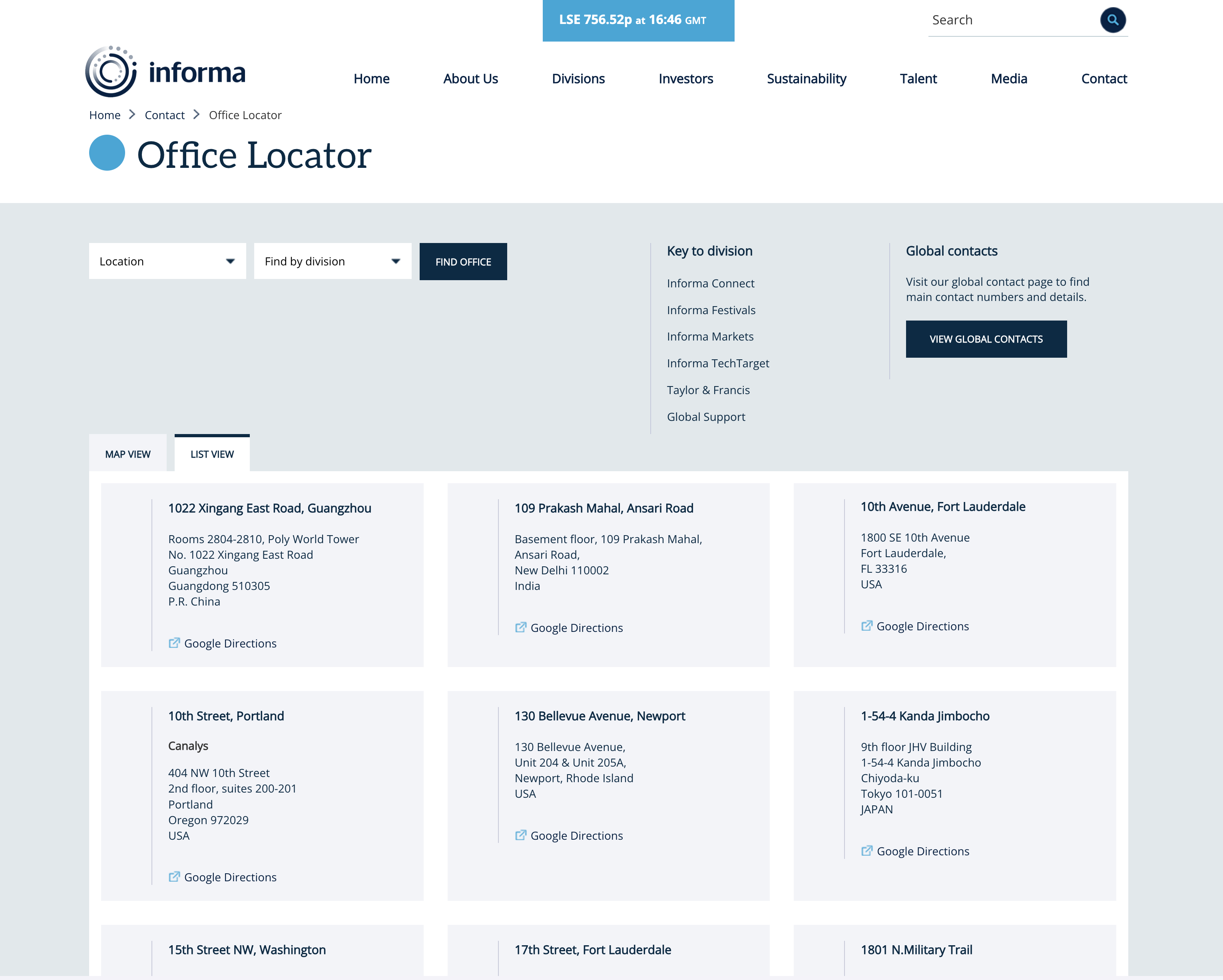Click Informa Festivals in division key
The width and height of the screenshot is (1223, 980).
[x=711, y=310]
